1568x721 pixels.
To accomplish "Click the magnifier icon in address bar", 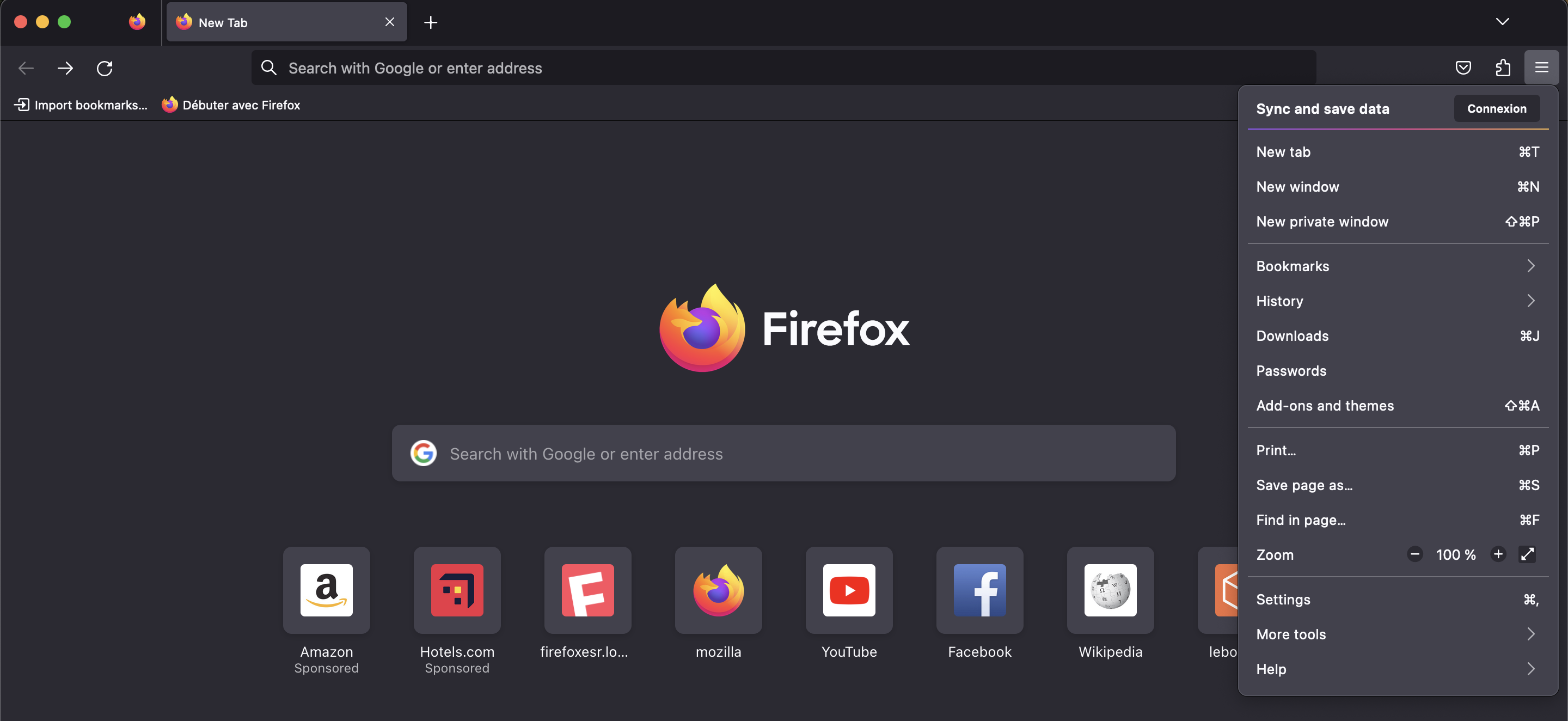I will [x=268, y=68].
